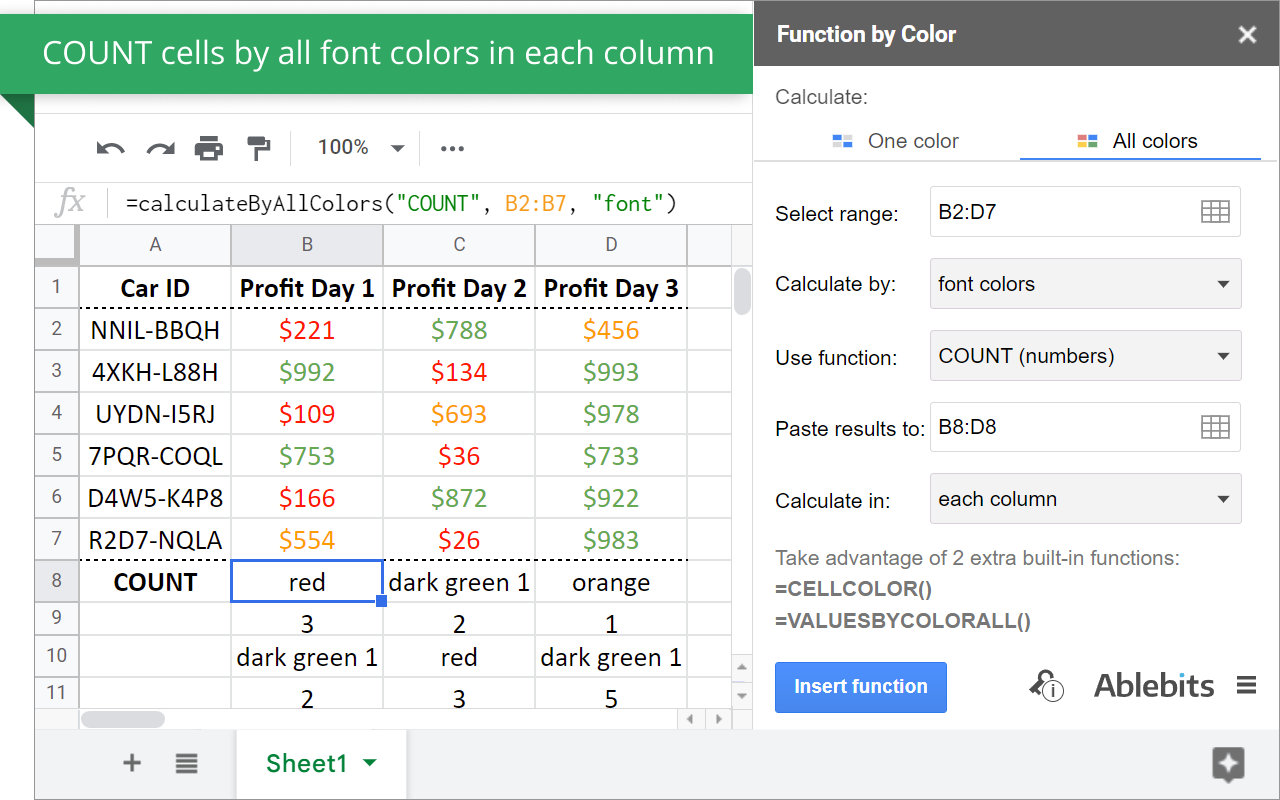Click the Explore button at bottom right

[1227, 764]
